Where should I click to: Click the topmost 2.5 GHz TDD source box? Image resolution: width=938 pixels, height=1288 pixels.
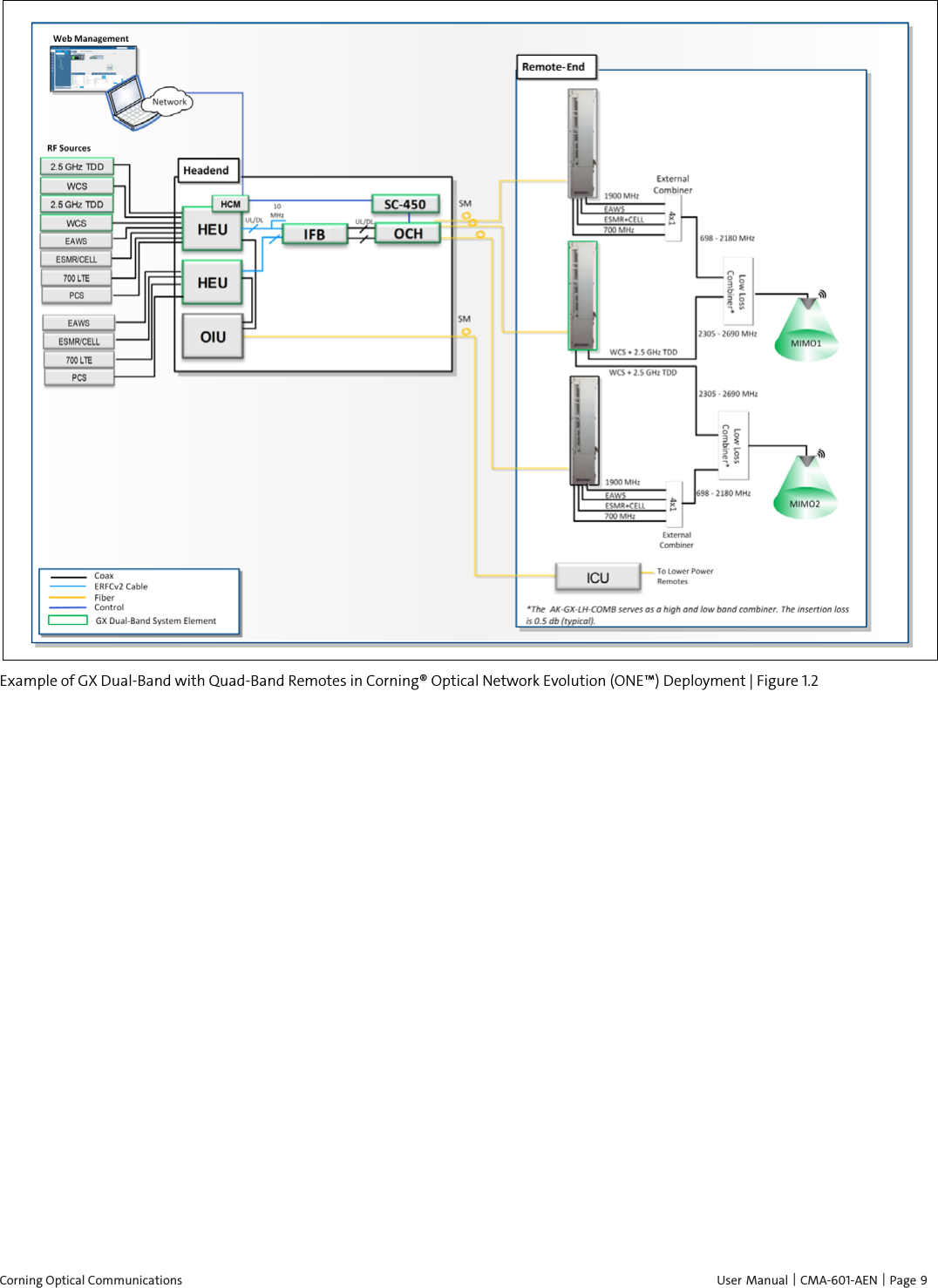[x=77, y=166]
